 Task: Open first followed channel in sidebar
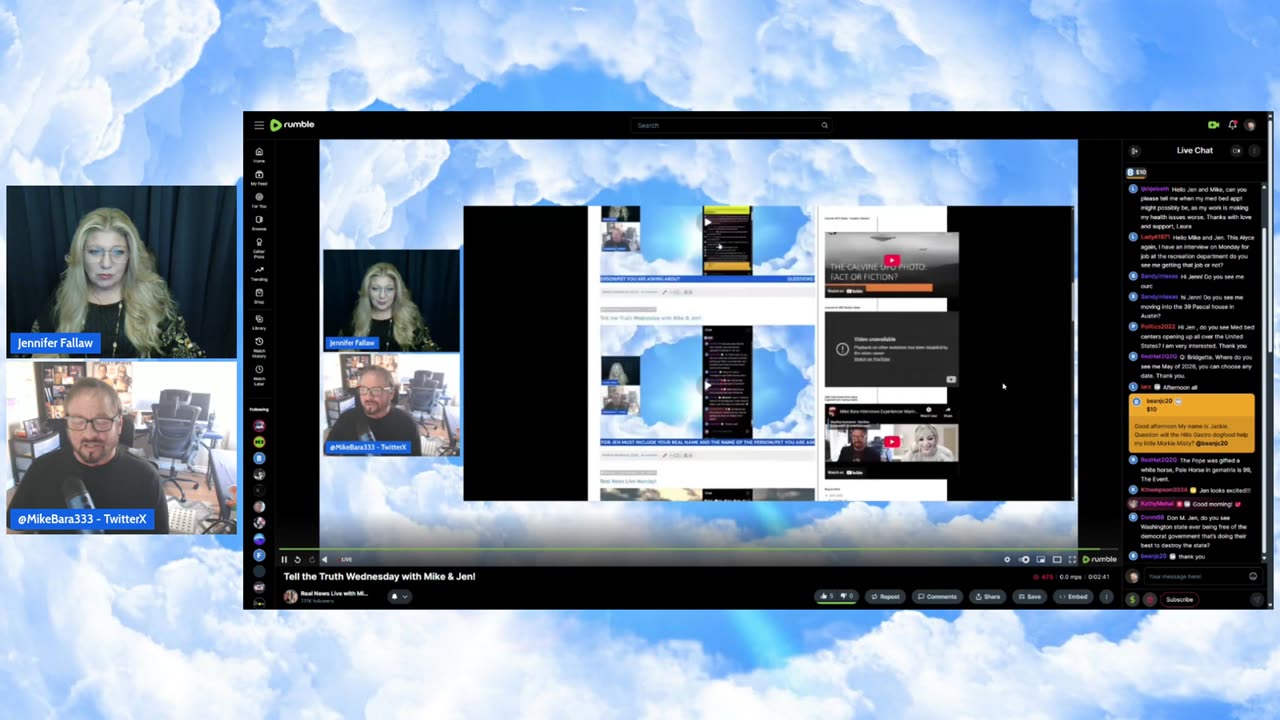(x=259, y=425)
